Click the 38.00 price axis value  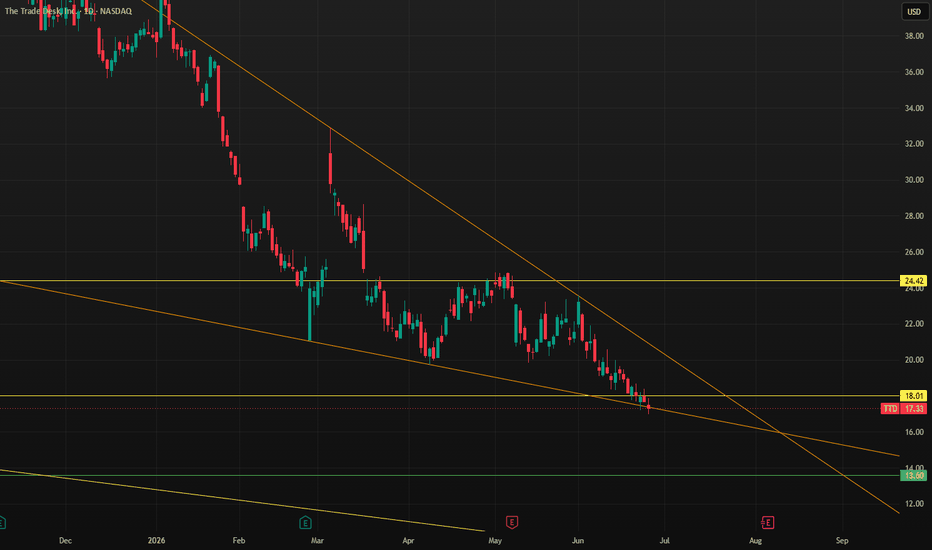(914, 36)
